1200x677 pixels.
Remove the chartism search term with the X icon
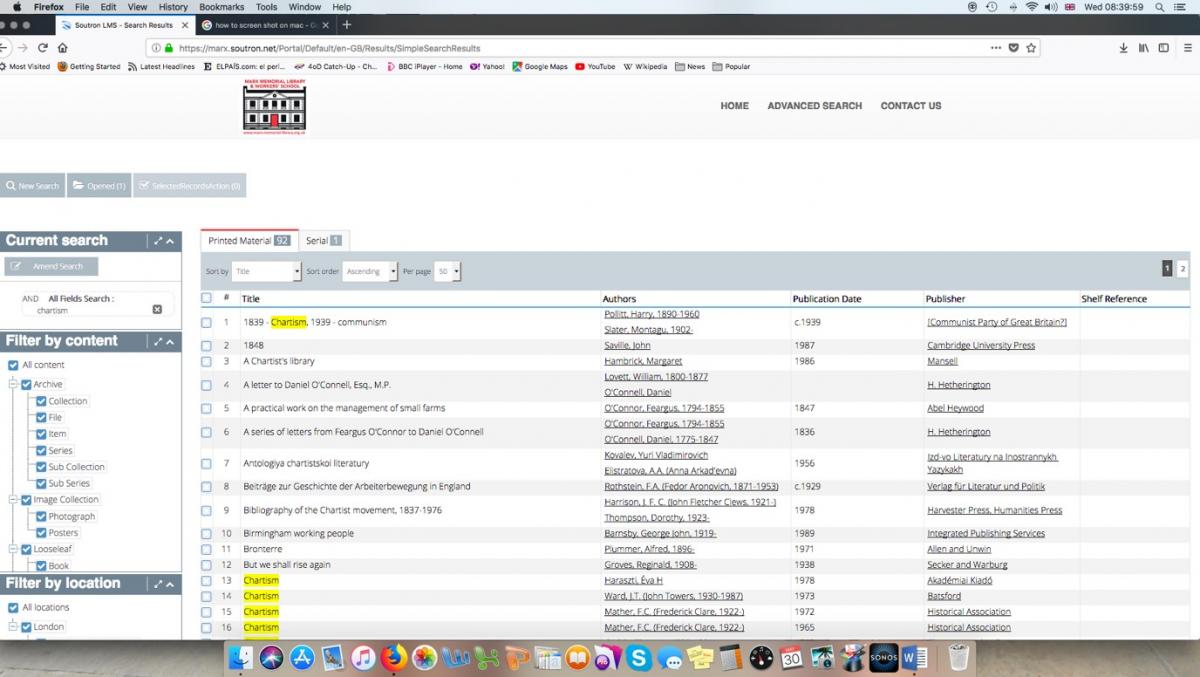tap(157, 310)
